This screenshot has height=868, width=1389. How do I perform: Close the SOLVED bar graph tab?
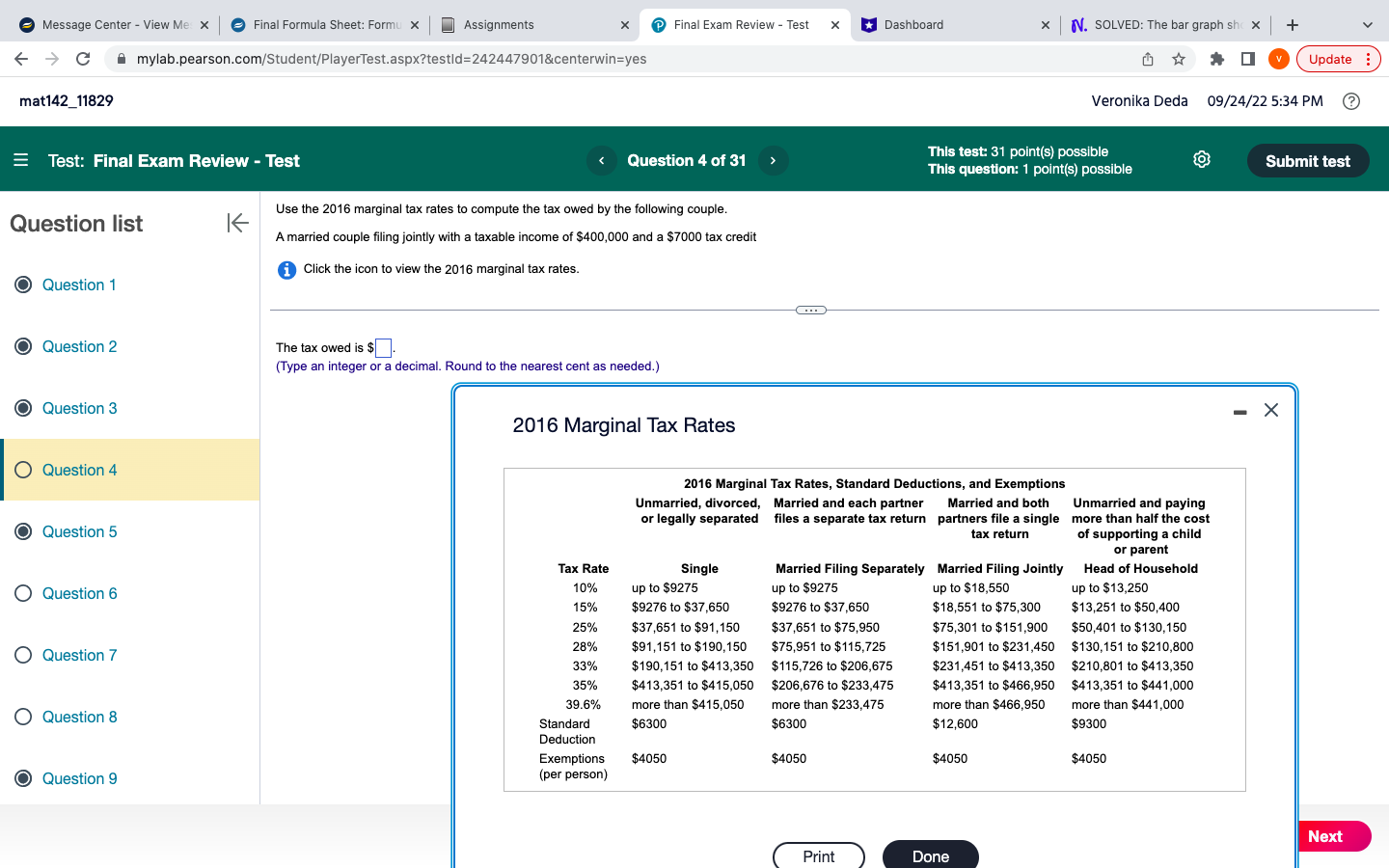pyautogui.click(x=1256, y=25)
